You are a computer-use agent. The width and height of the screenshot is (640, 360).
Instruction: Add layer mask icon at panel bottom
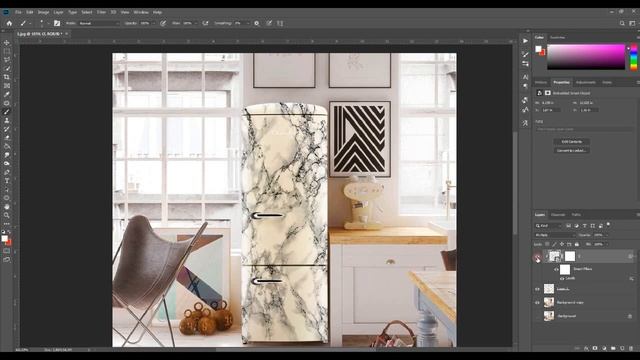tap(595, 349)
